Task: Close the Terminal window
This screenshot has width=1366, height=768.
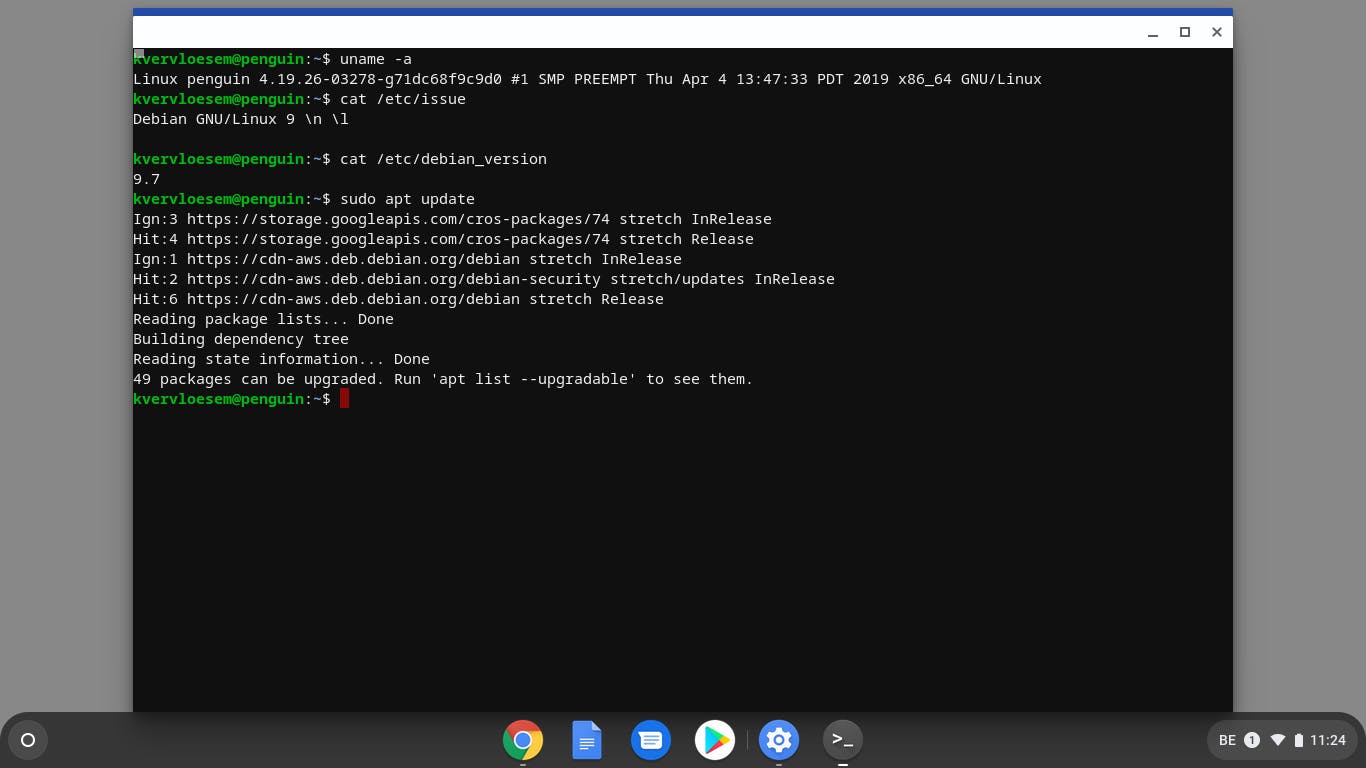Action: click(x=1217, y=32)
